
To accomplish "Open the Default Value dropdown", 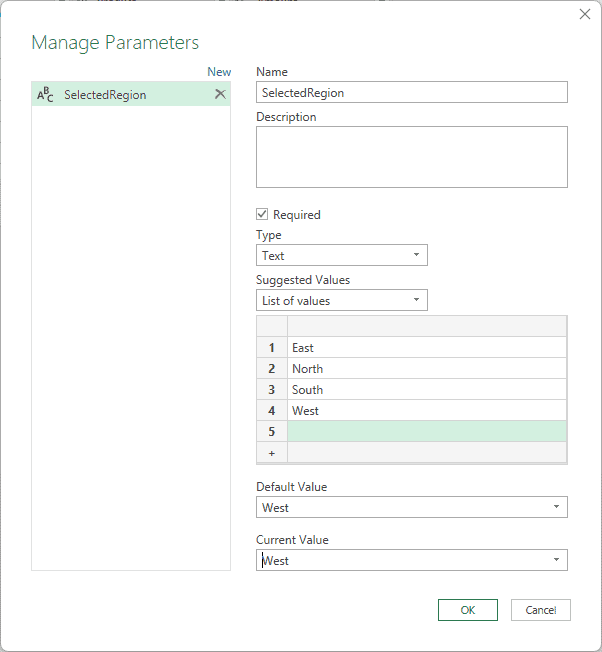I will [x=412, y=507].
